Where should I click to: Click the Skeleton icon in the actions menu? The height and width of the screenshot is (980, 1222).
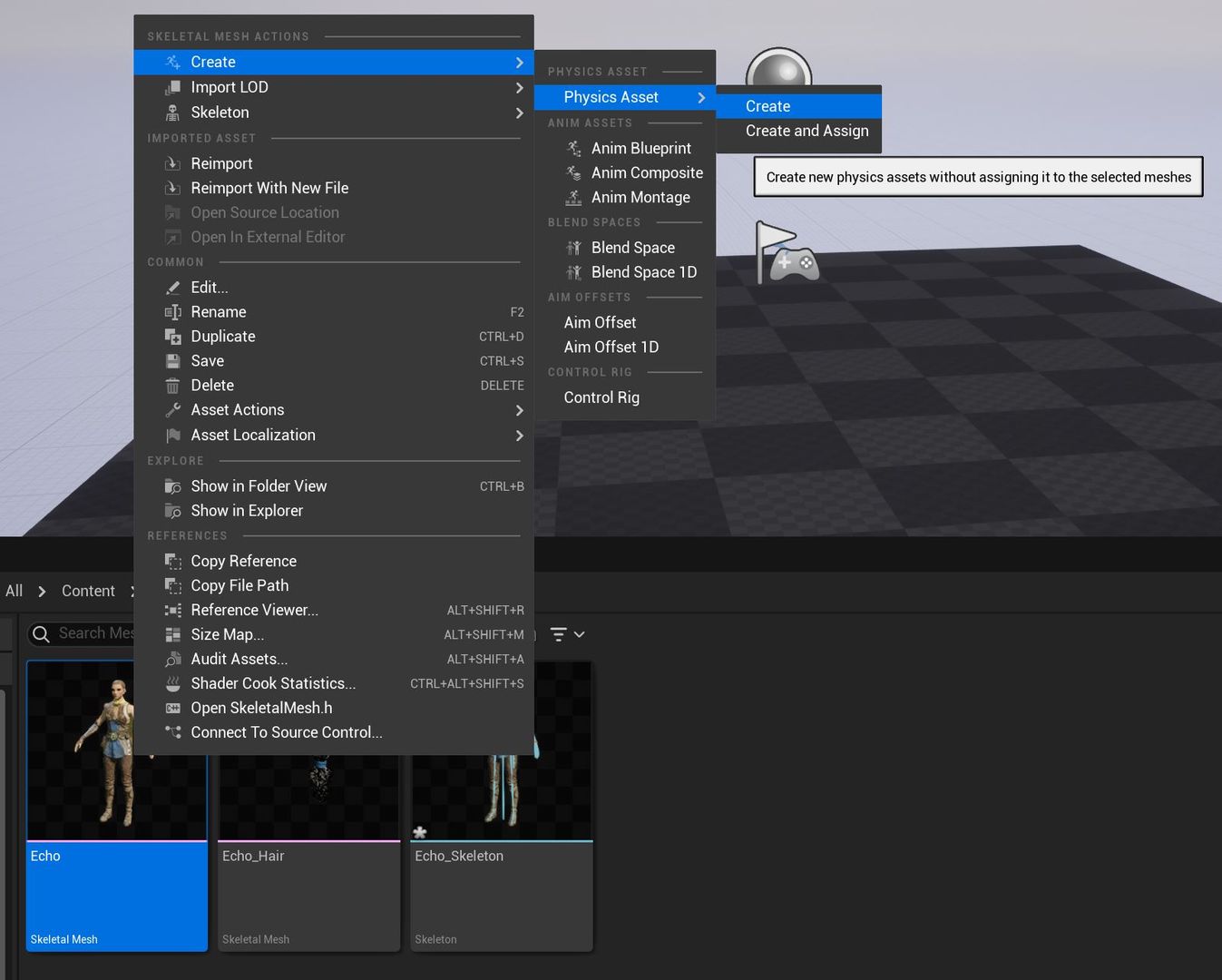click(x=172, y=113)
